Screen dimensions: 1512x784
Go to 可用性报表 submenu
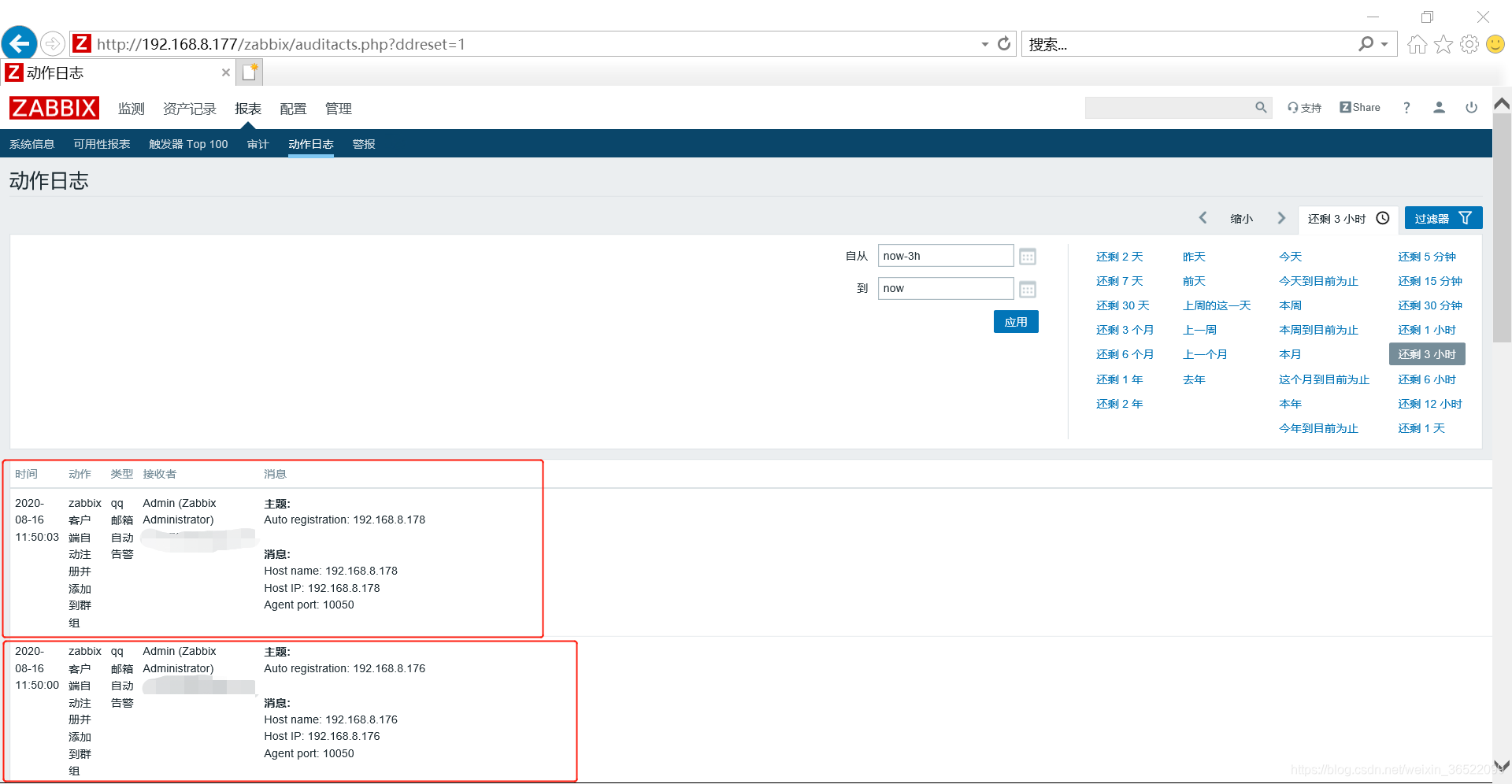click(x=102, y=144)
